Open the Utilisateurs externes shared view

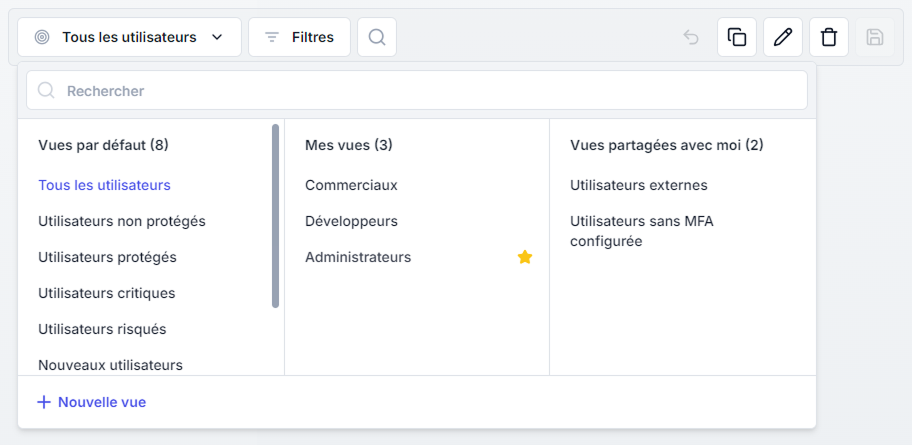[639, 185]
